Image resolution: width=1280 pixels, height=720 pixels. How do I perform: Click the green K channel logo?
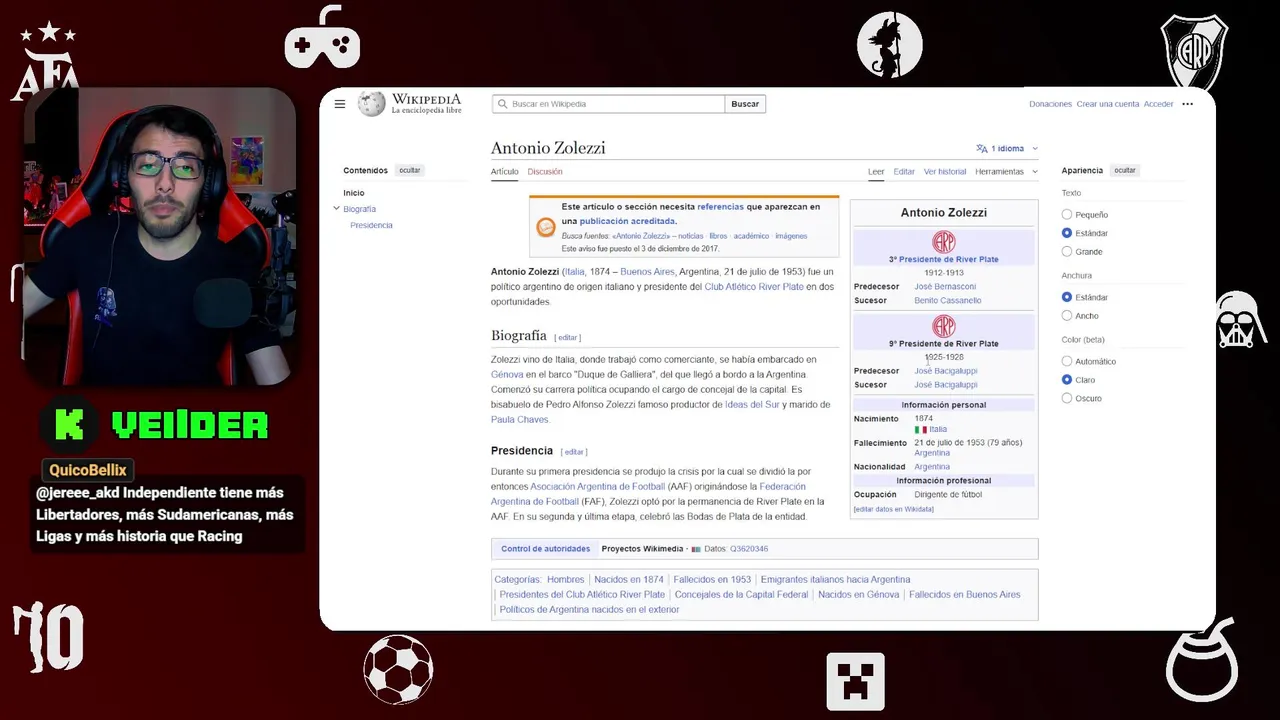tap(69, 425)
